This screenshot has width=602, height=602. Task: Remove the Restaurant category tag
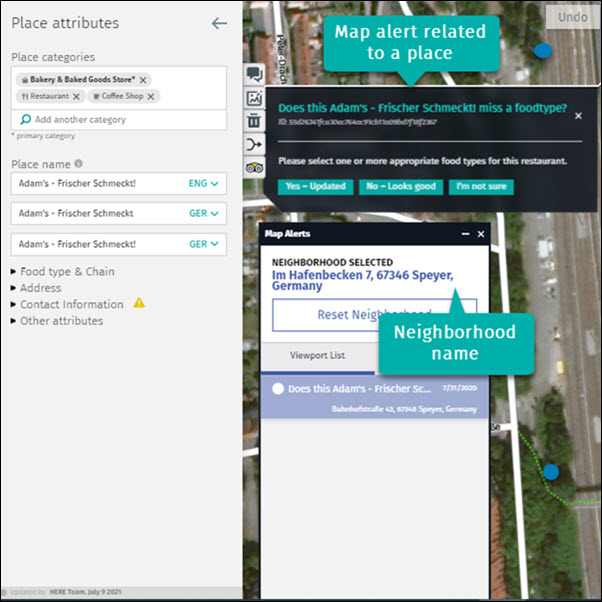coord(76,96)
